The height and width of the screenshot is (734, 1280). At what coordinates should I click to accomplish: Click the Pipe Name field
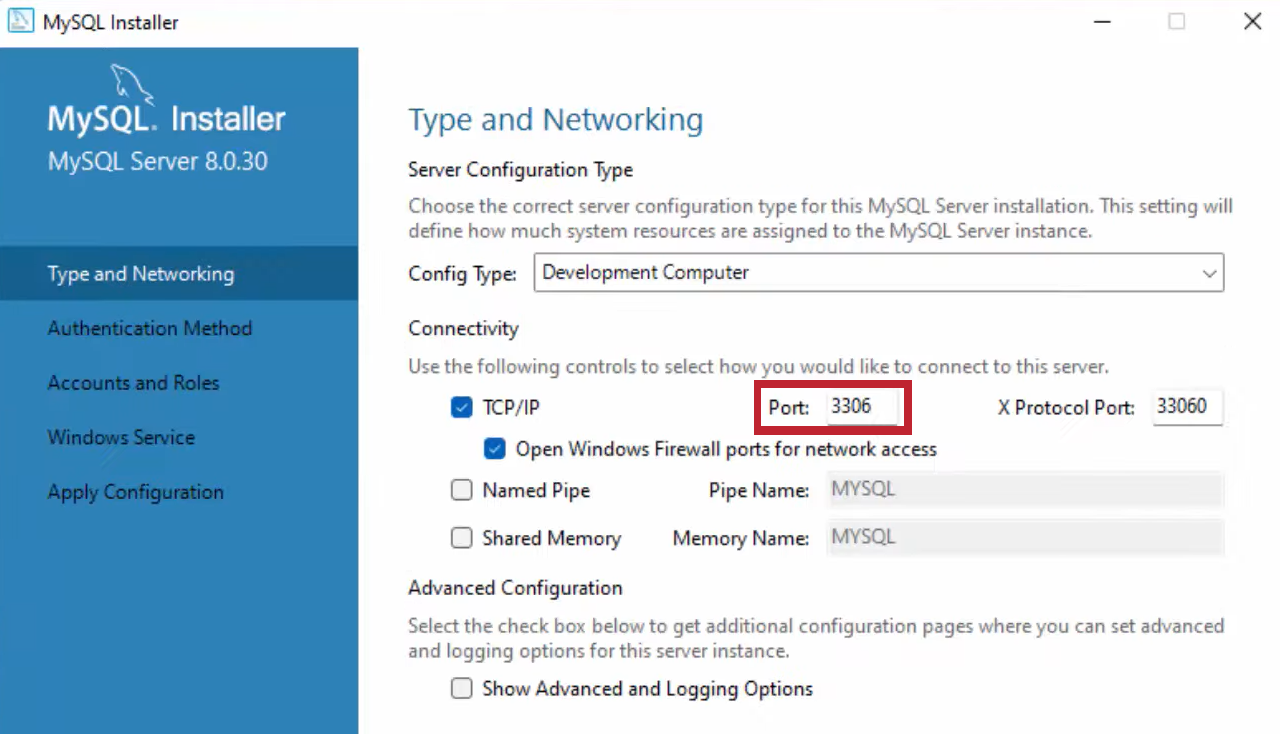click(x=1025, y=490)
